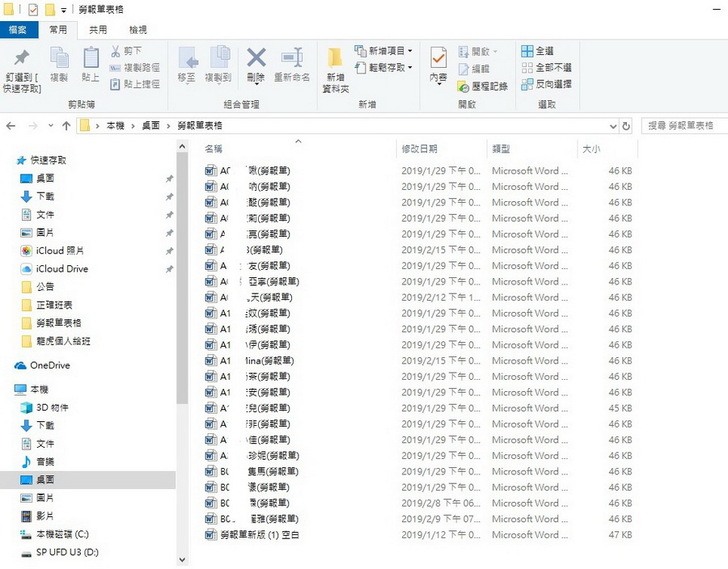Expand the path chevron after 桌面
This screenshot has width=728, height=569.
pos(168,126)
